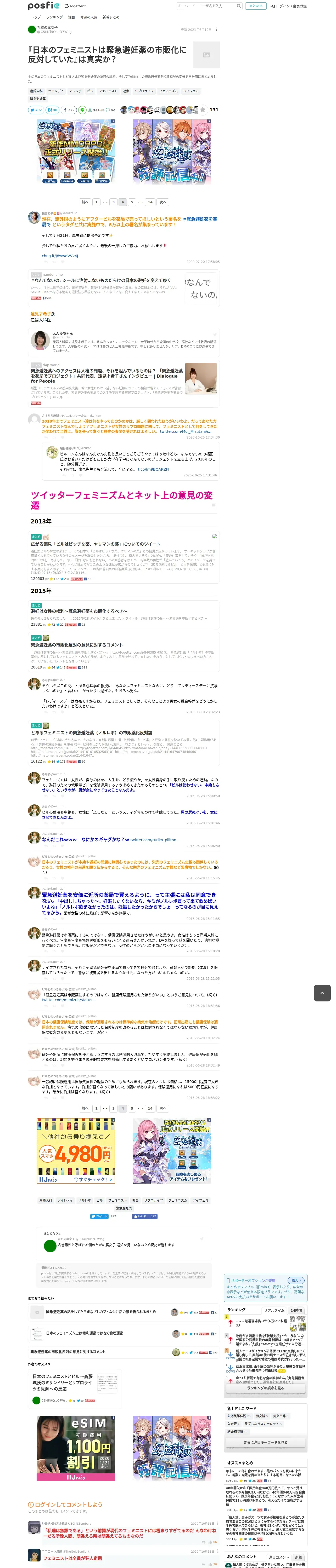Open the 新着まとめ navigation tab
Viewport: 336px width, 1568px height.
[111, 17]
